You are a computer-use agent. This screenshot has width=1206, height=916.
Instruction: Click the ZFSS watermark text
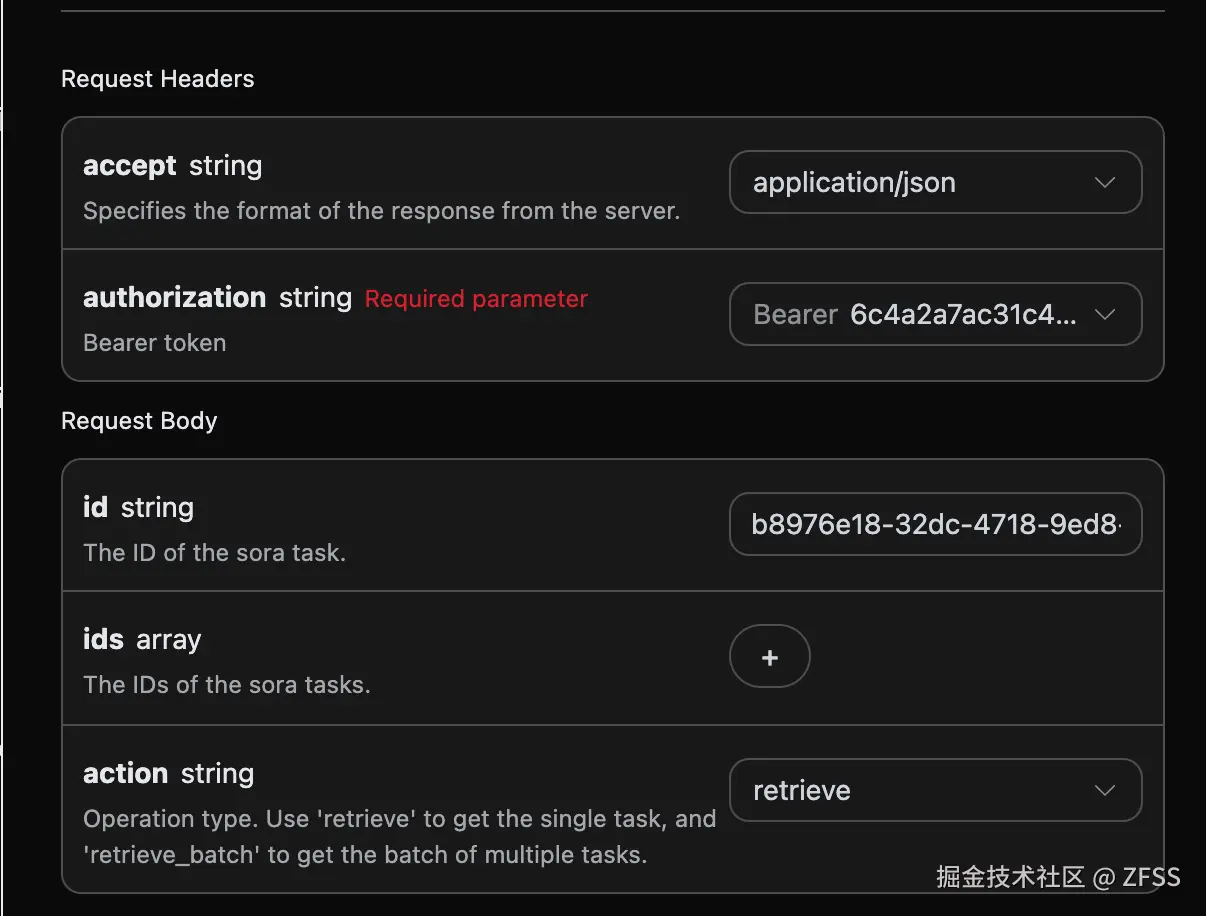(1151, 878)
